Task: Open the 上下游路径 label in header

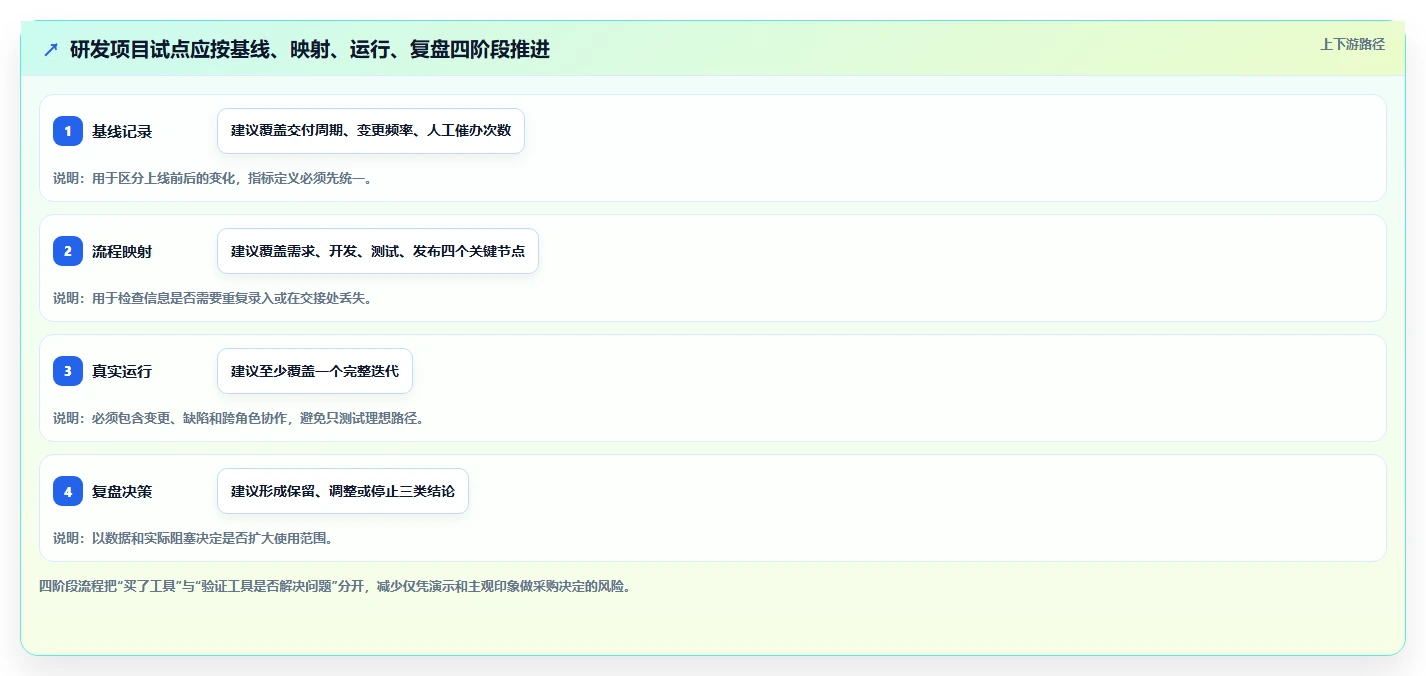Action: (x=1352, y=44)
